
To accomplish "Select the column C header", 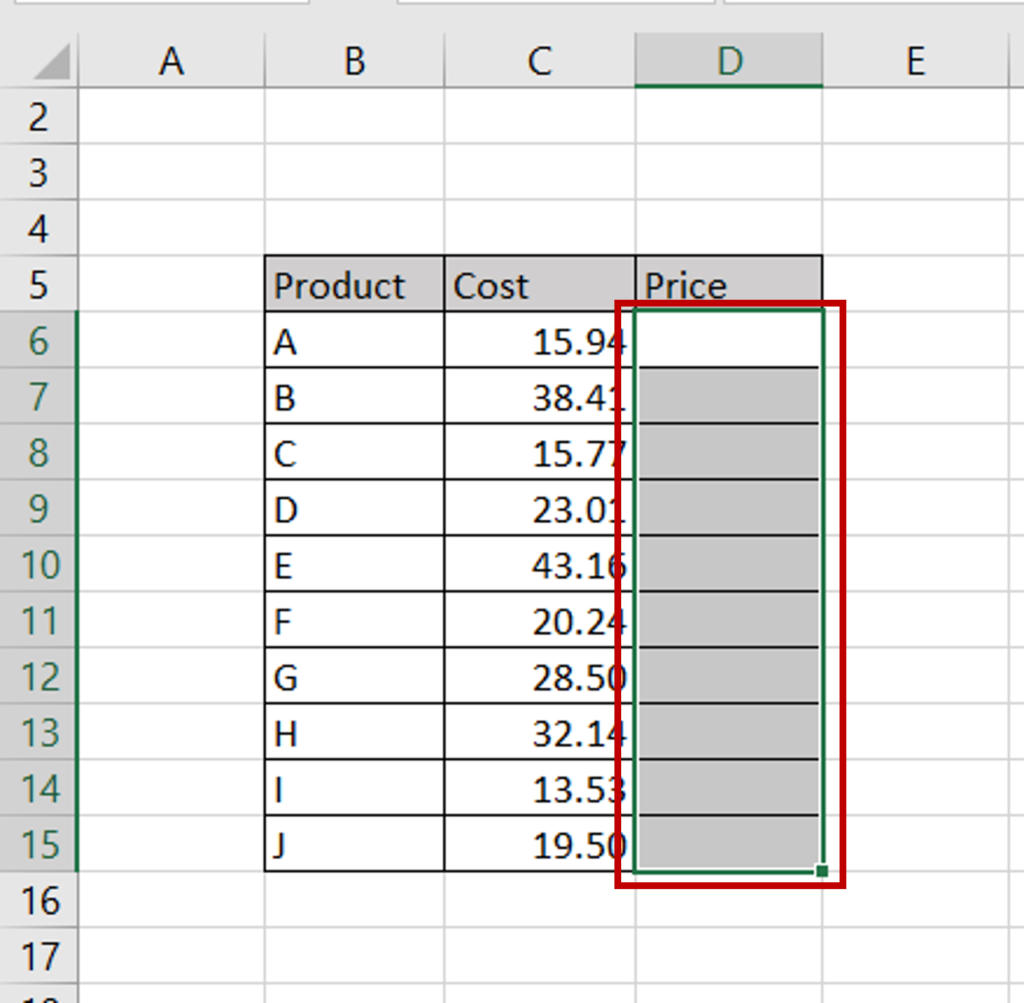I will coord(539,61).
